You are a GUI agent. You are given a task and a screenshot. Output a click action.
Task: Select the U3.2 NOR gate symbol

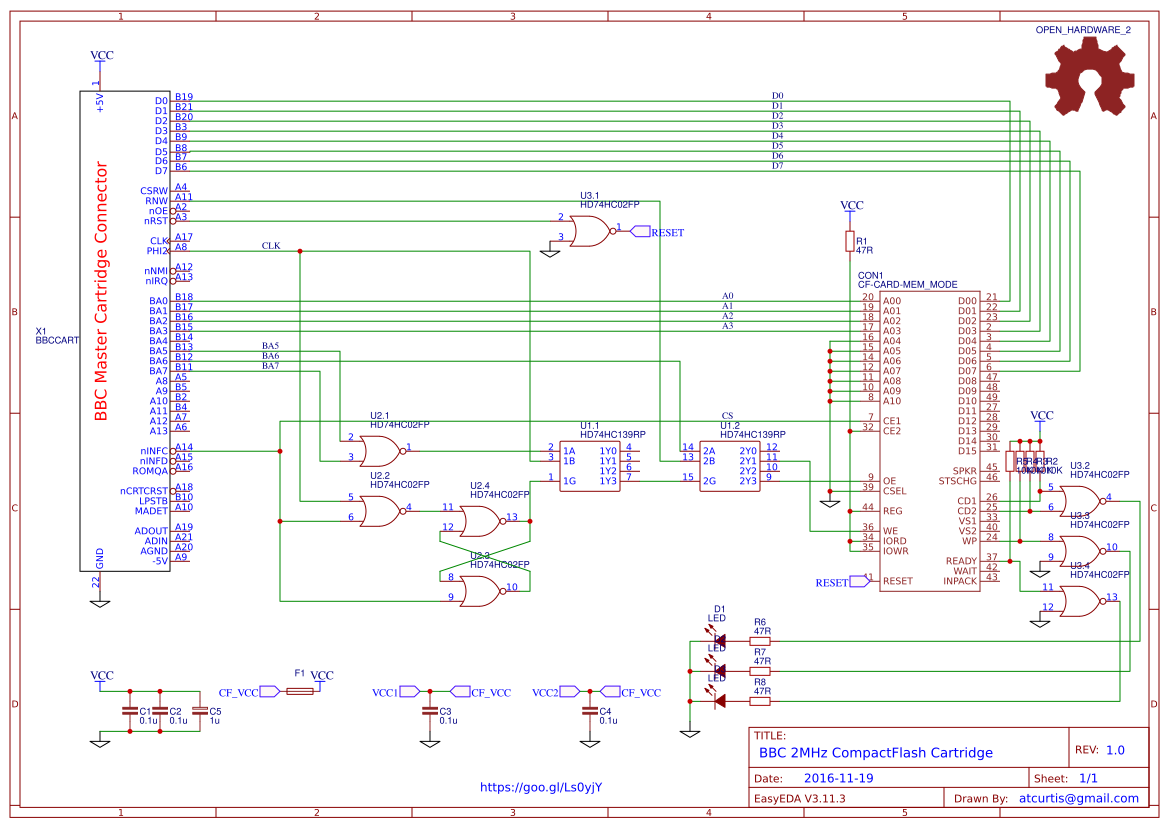click(1078, 499)
